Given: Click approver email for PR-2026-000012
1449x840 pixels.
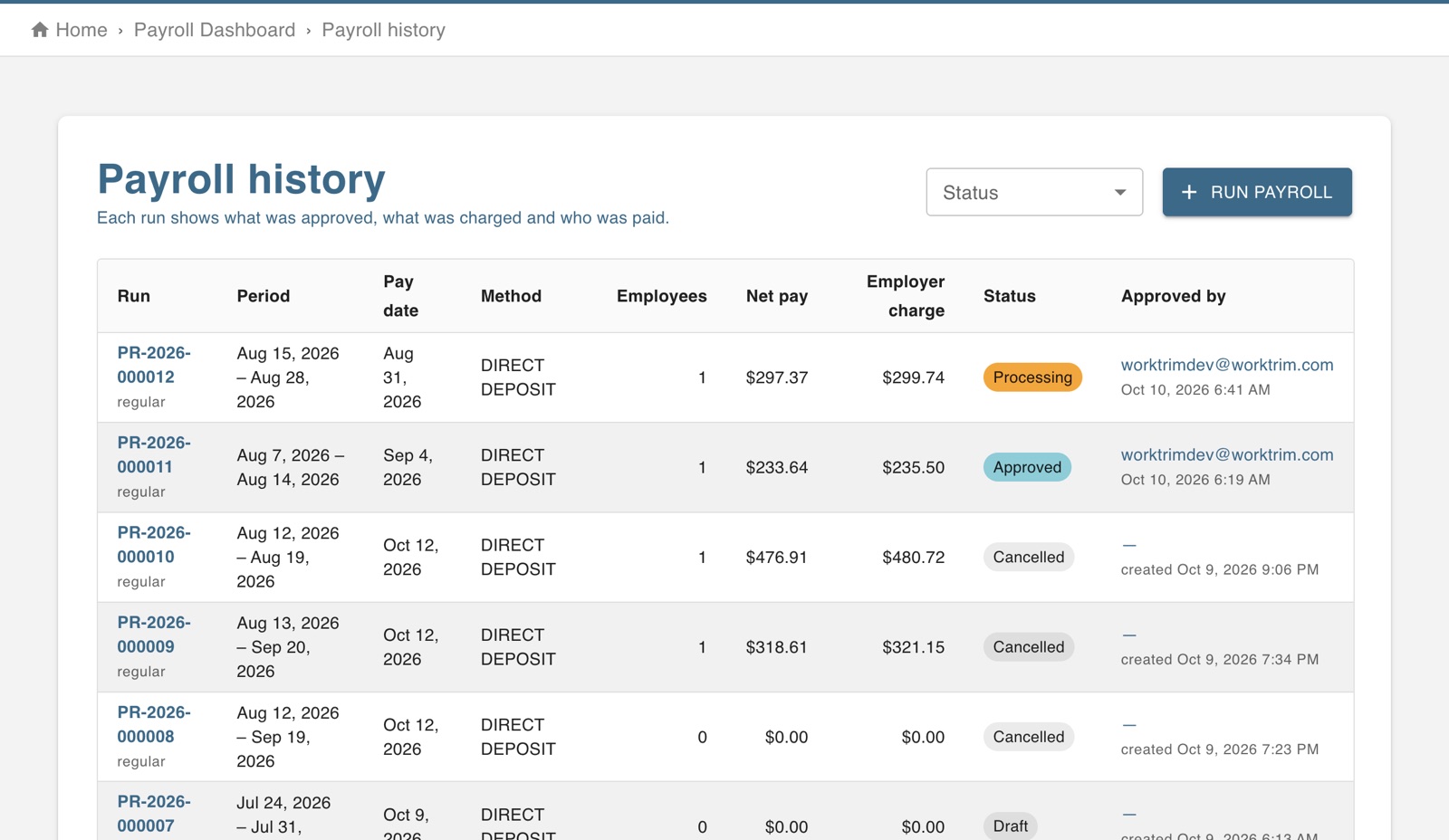Looking at the screenshot, I should pos(1227,365).
